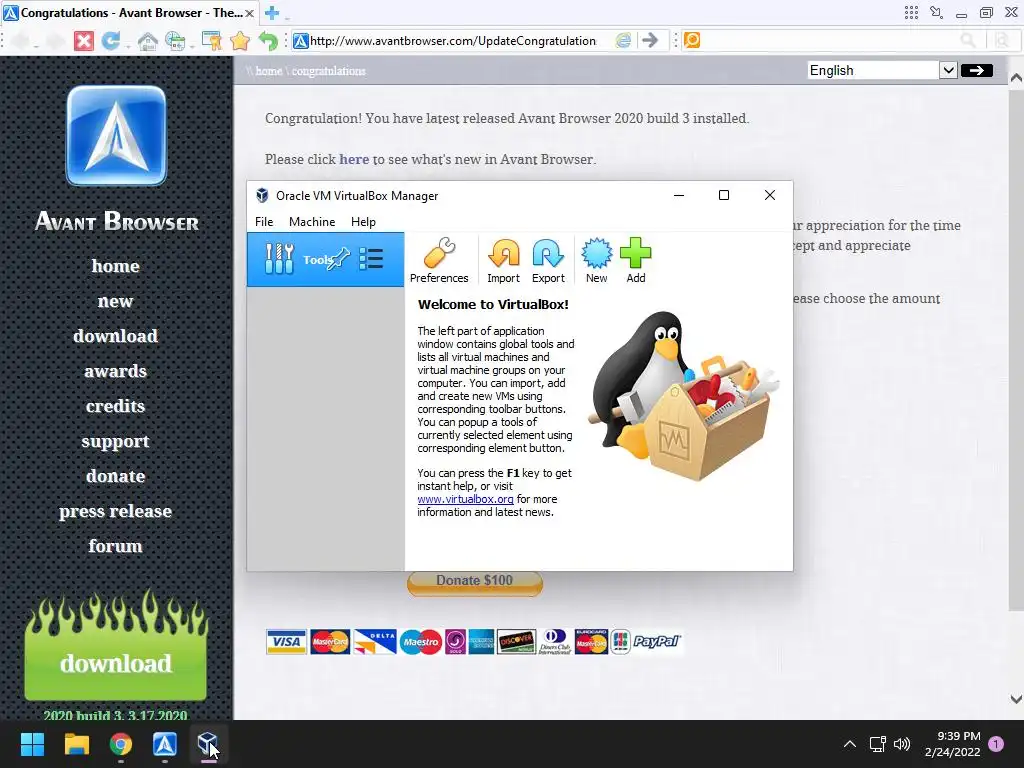Click 'home' in Avant sidebar

coord(116,266)
